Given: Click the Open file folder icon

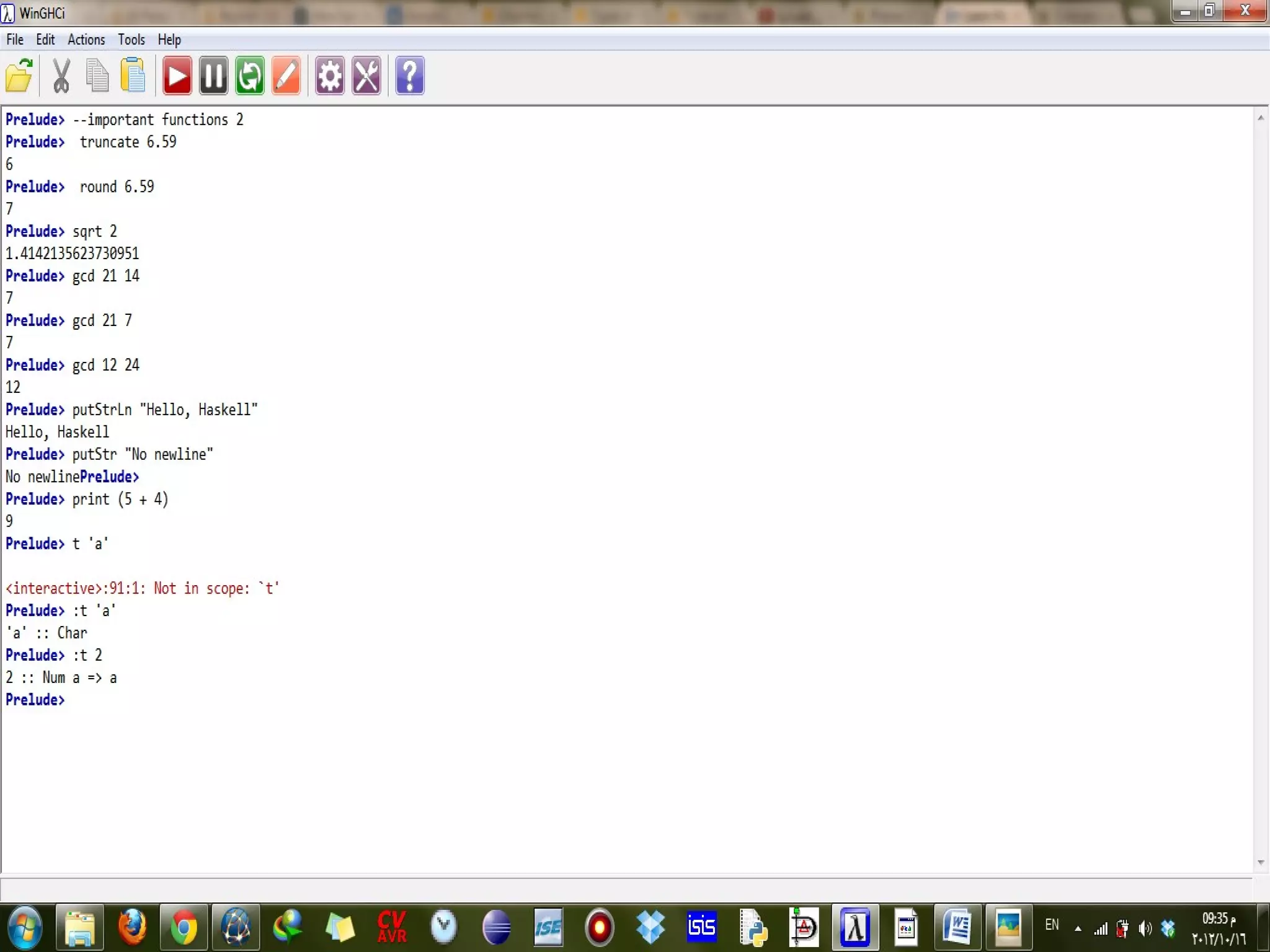Looking at the screenshot, I should coord(19,76).
